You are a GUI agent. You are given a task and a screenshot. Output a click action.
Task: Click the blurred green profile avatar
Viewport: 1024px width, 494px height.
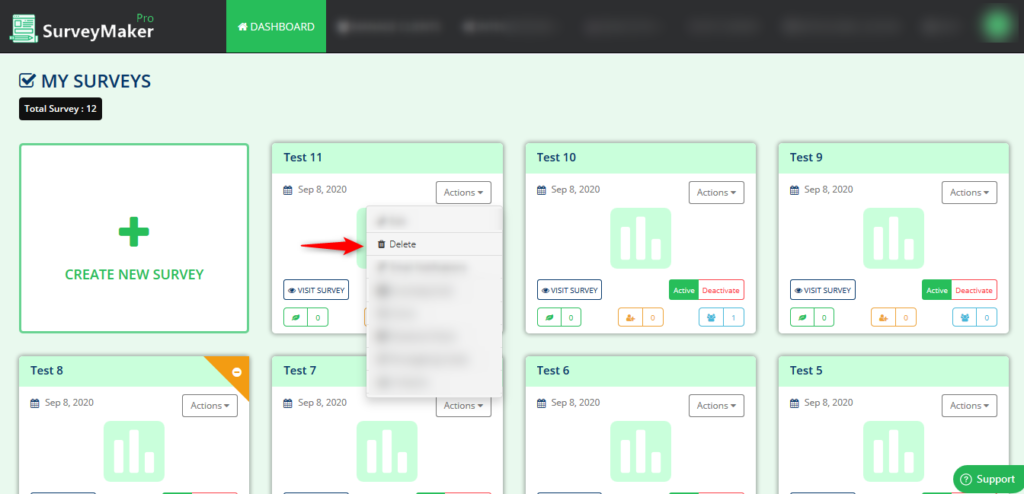point(997,26)
